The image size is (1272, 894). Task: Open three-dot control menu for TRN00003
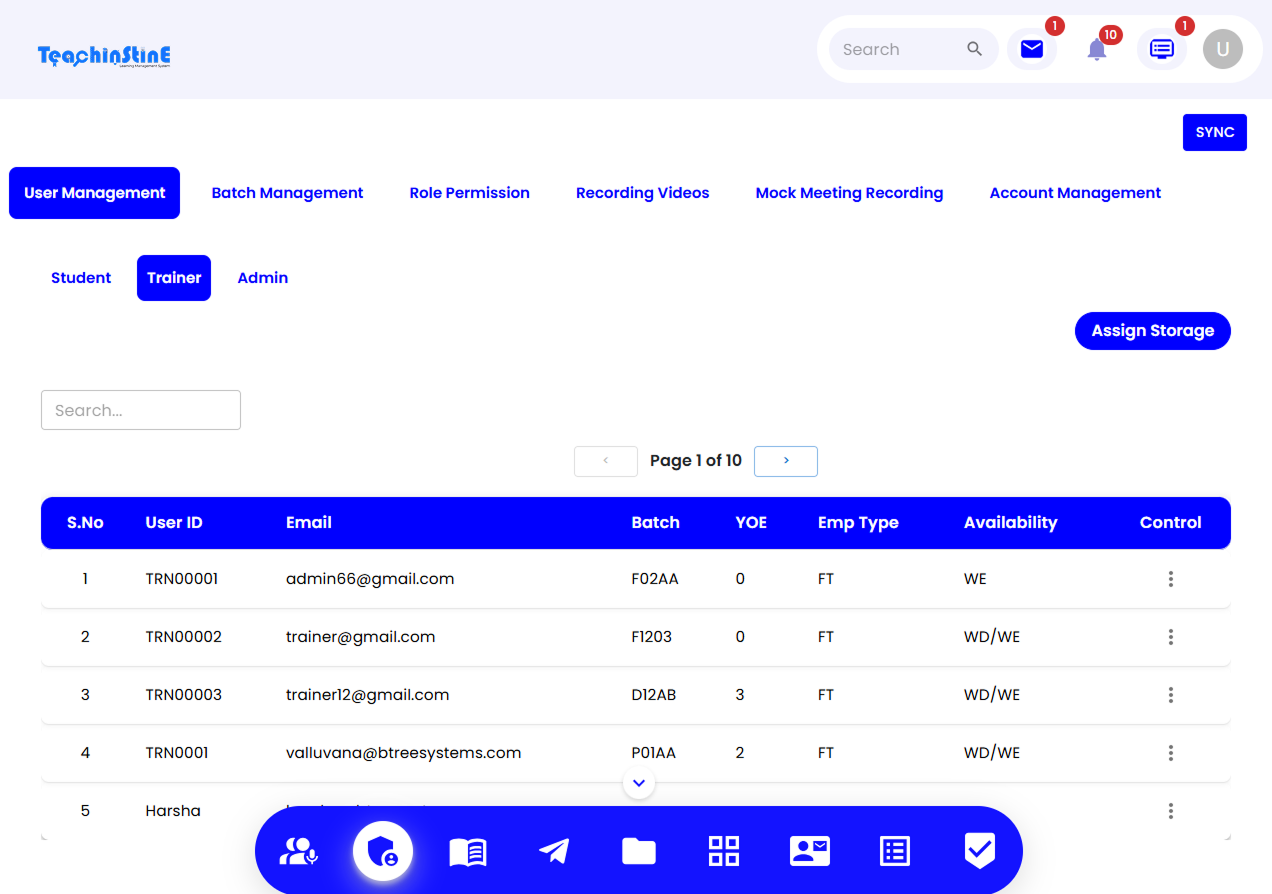[1170, 695]
